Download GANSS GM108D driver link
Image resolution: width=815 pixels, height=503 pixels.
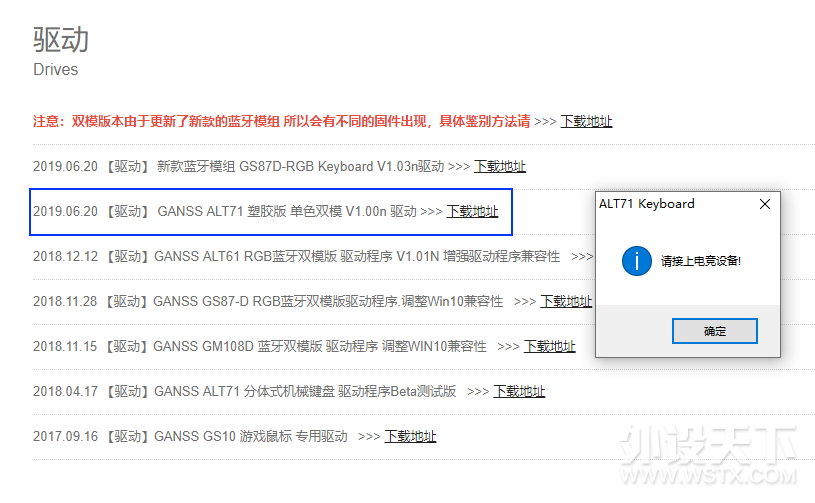click(549, 347)
